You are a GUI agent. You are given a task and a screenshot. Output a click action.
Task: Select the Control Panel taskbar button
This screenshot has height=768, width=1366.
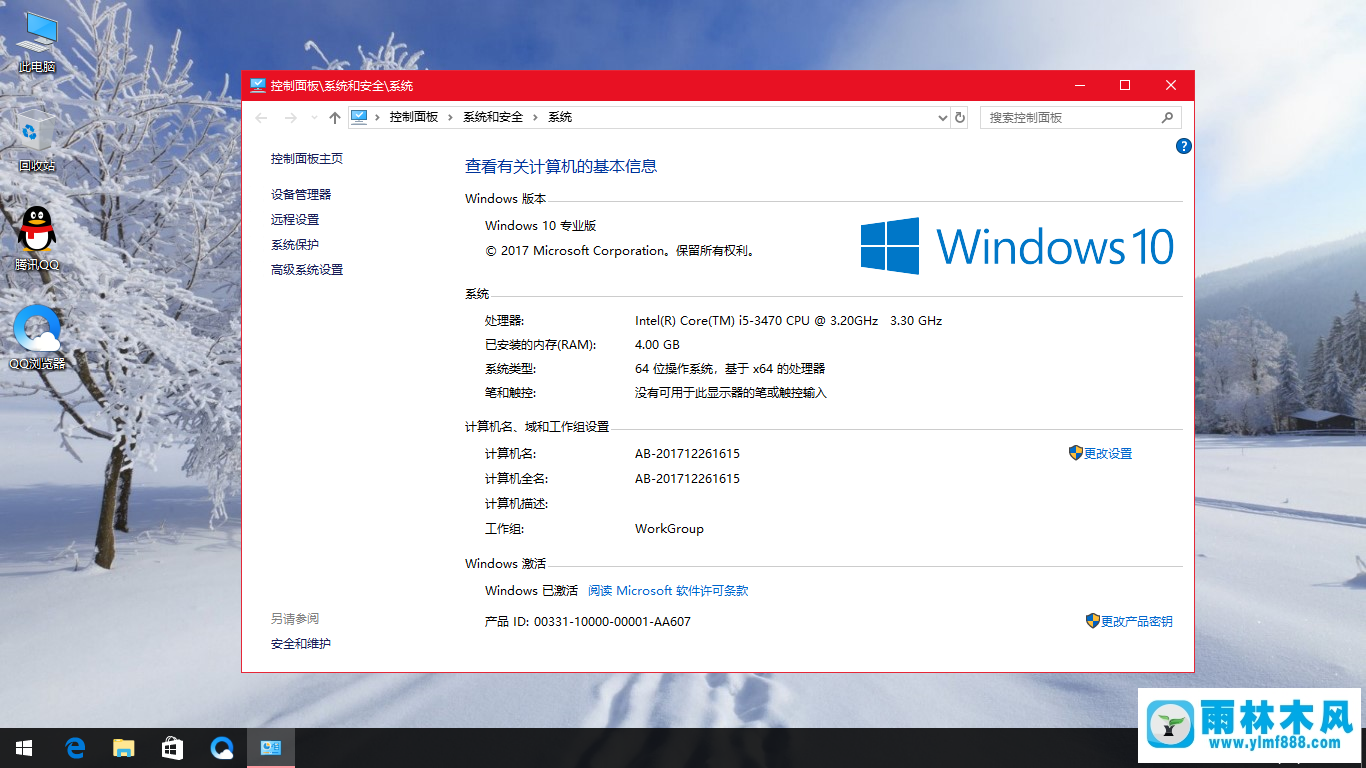(270, 747)
